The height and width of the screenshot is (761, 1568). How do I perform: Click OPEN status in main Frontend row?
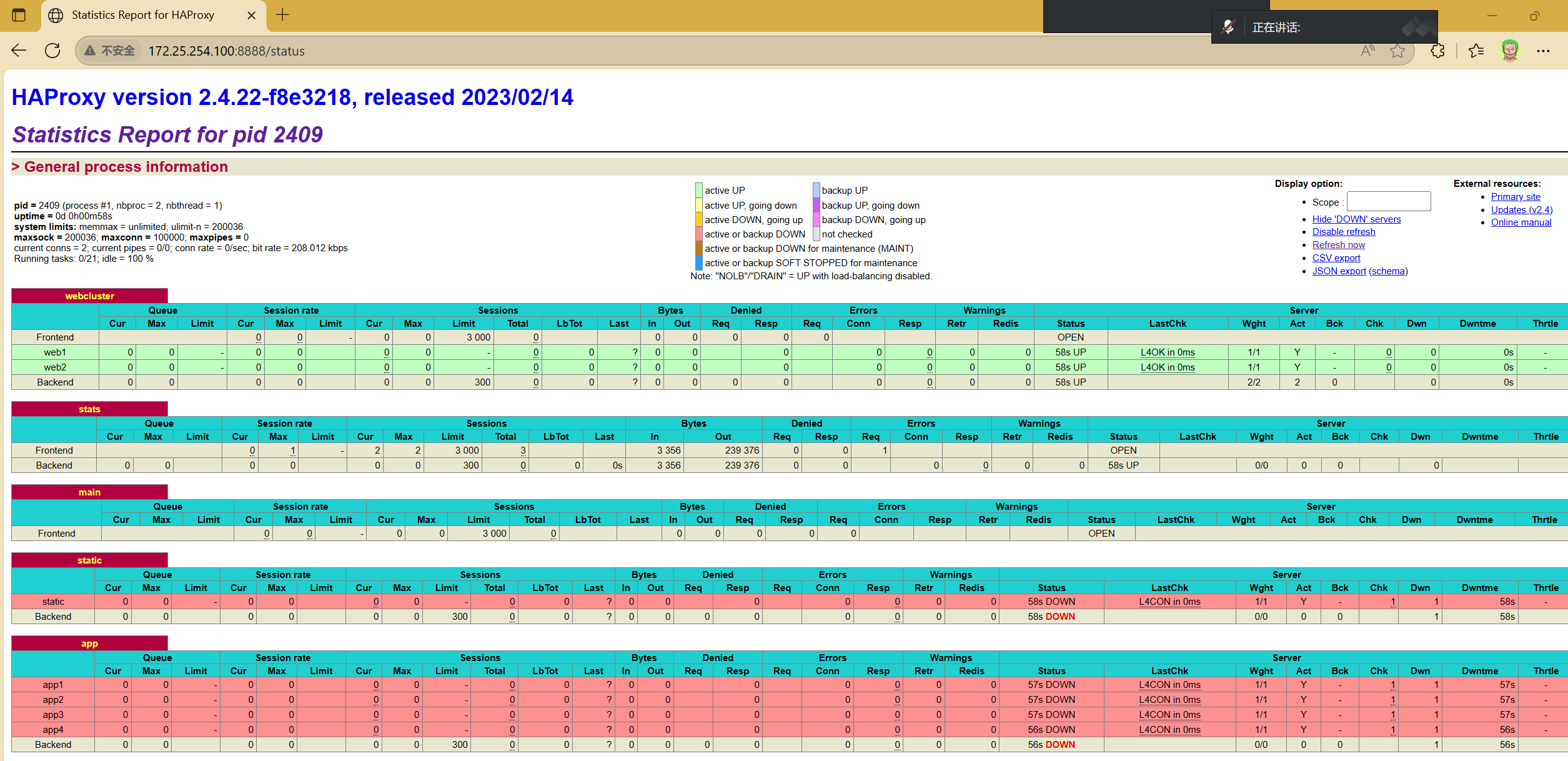(1101, 534)
